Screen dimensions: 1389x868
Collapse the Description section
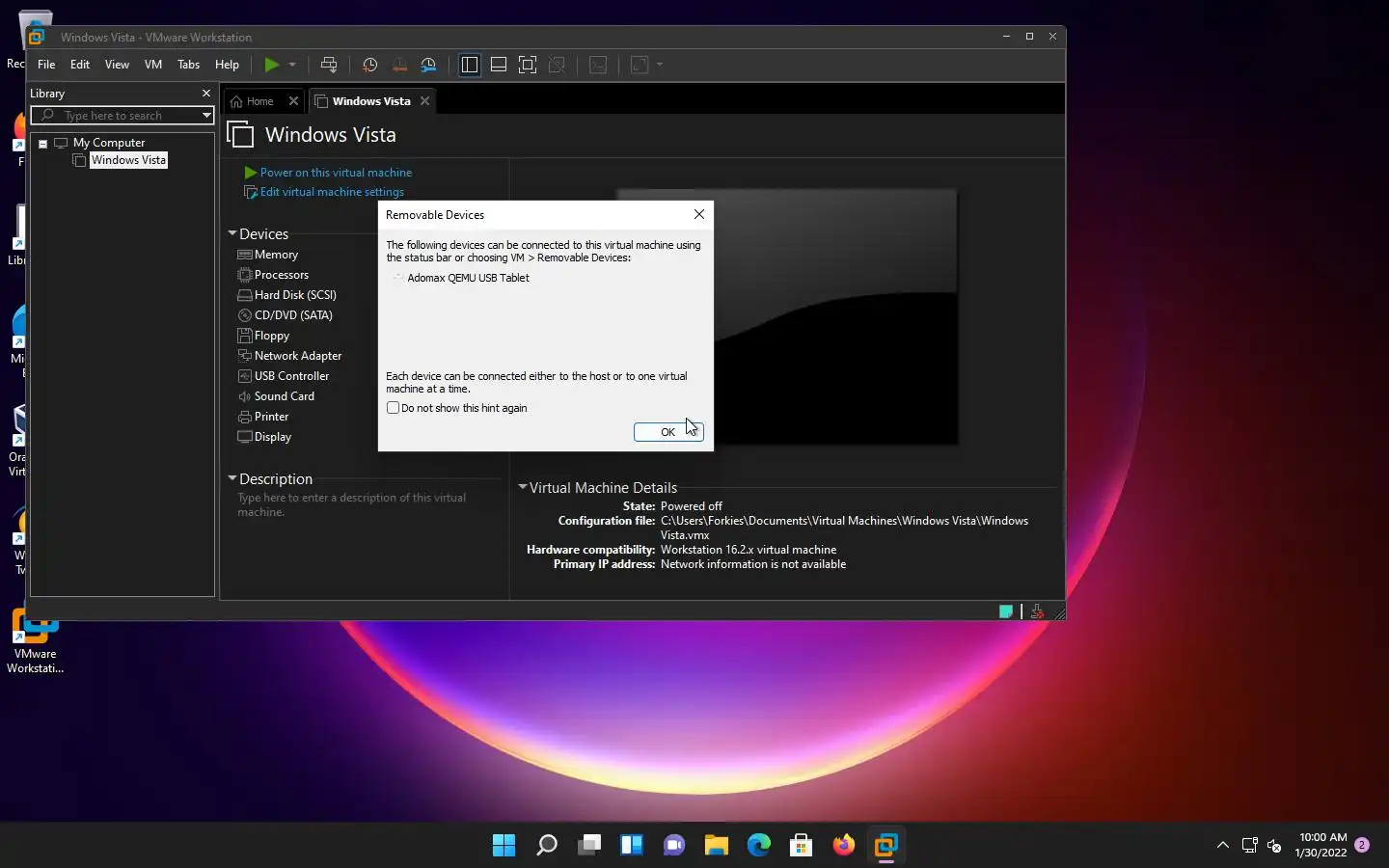(232, 478)
